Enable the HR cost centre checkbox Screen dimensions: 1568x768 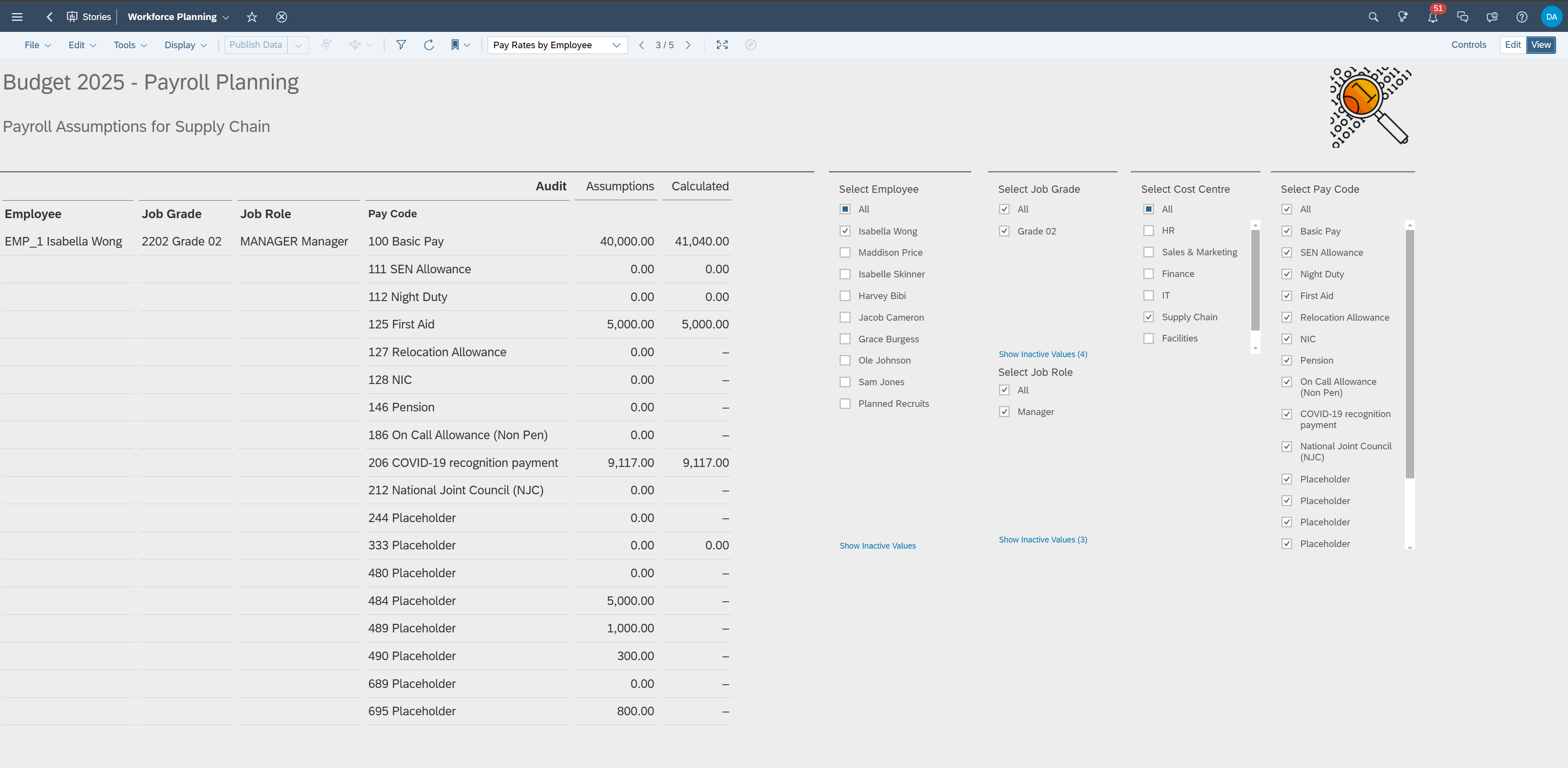pyautogui.click(x=1149, y=231)
